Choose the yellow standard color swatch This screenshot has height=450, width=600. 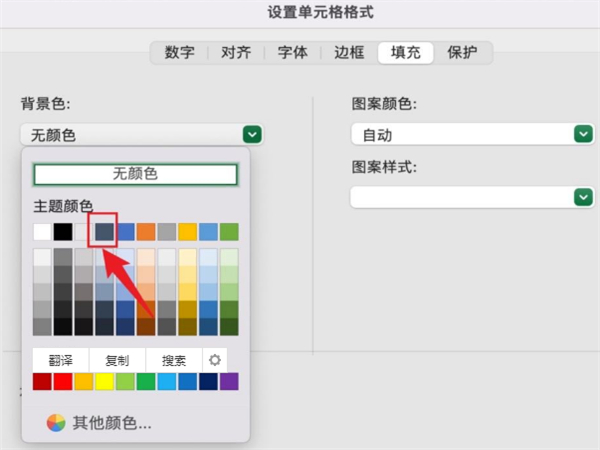pos(104,381)
